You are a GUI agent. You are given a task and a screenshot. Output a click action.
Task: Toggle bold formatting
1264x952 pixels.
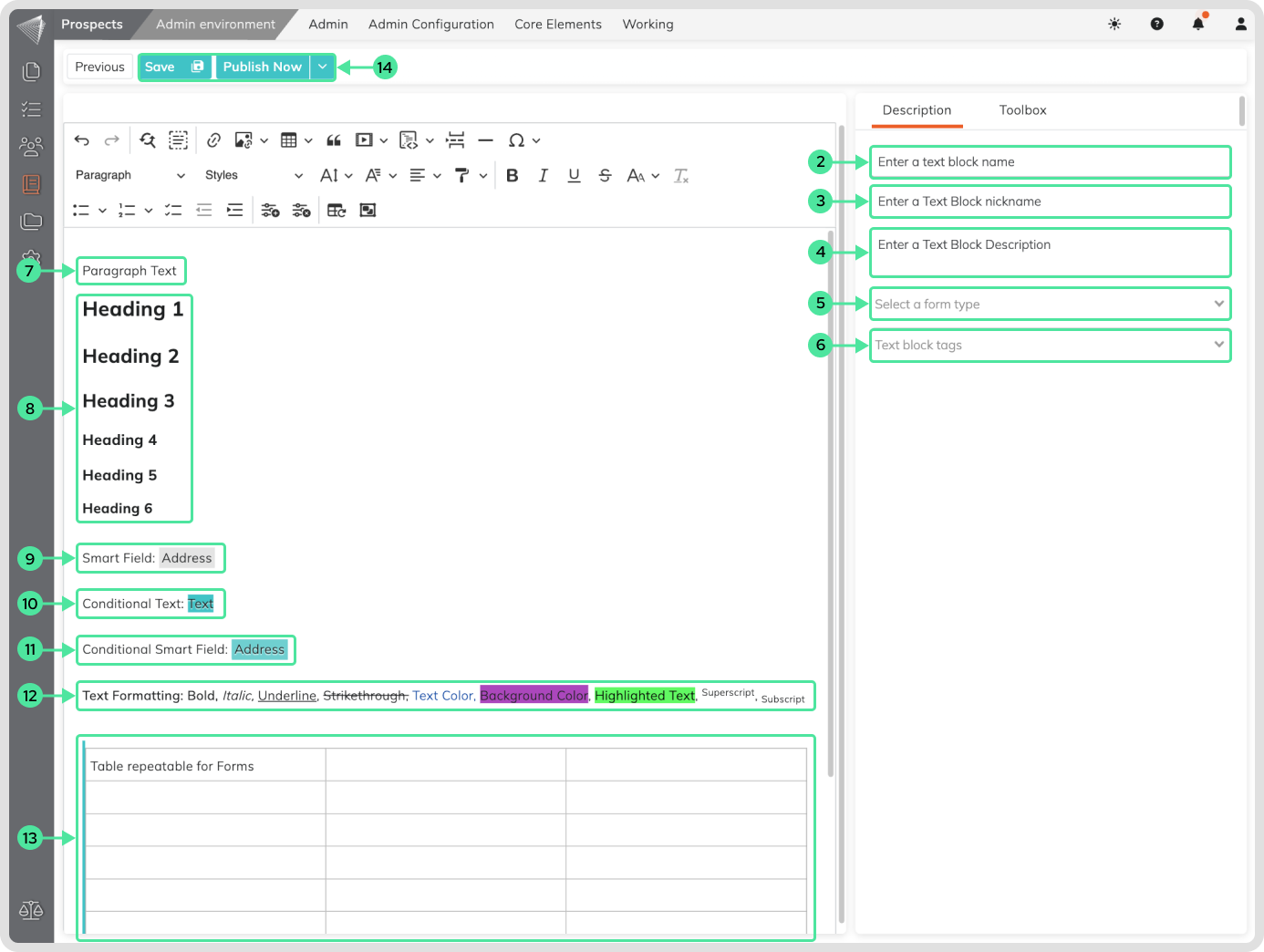click(513, 176)
